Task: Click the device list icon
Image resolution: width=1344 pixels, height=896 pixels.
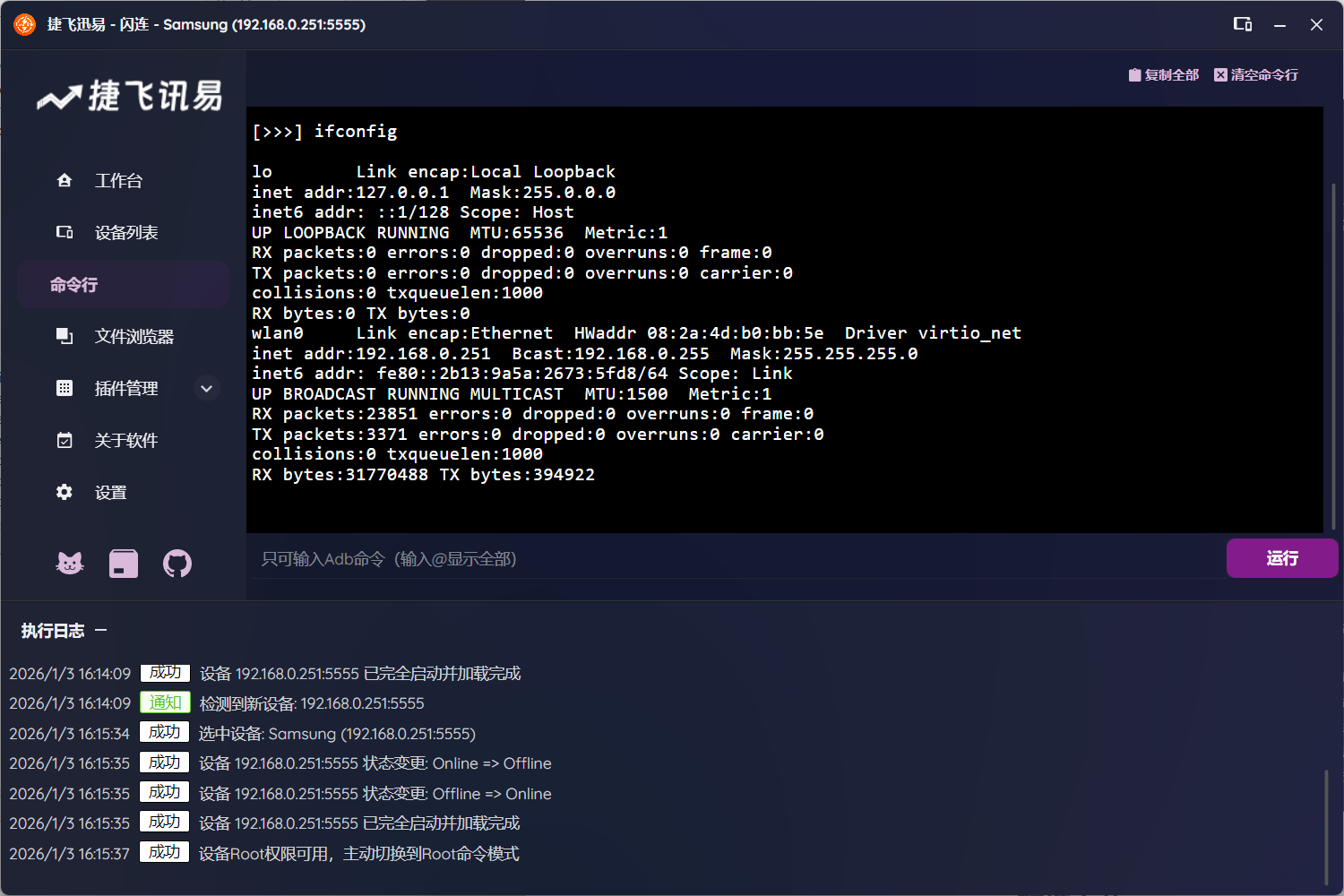Action: (65, 233)
